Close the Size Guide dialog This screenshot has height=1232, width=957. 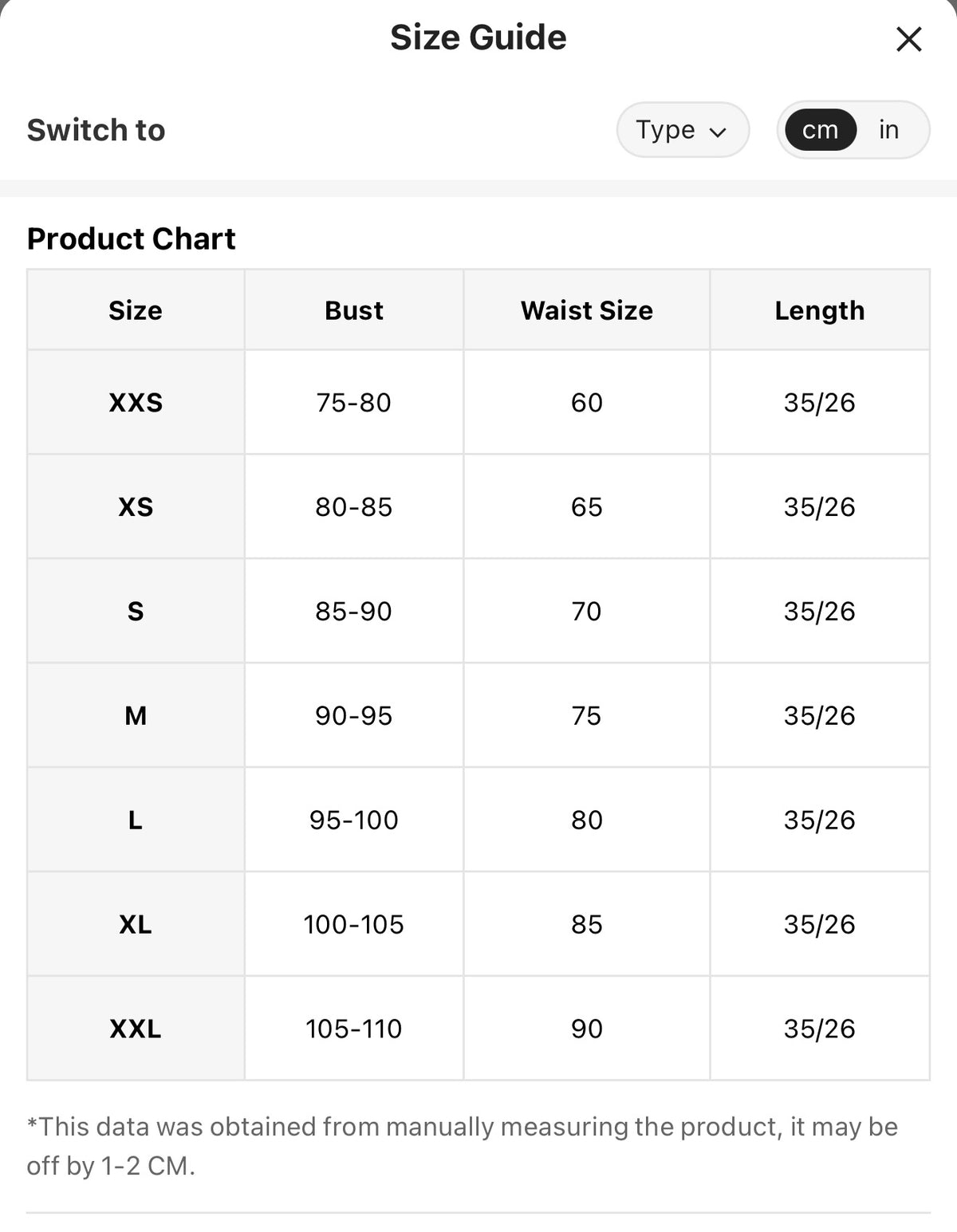[908, 39]
